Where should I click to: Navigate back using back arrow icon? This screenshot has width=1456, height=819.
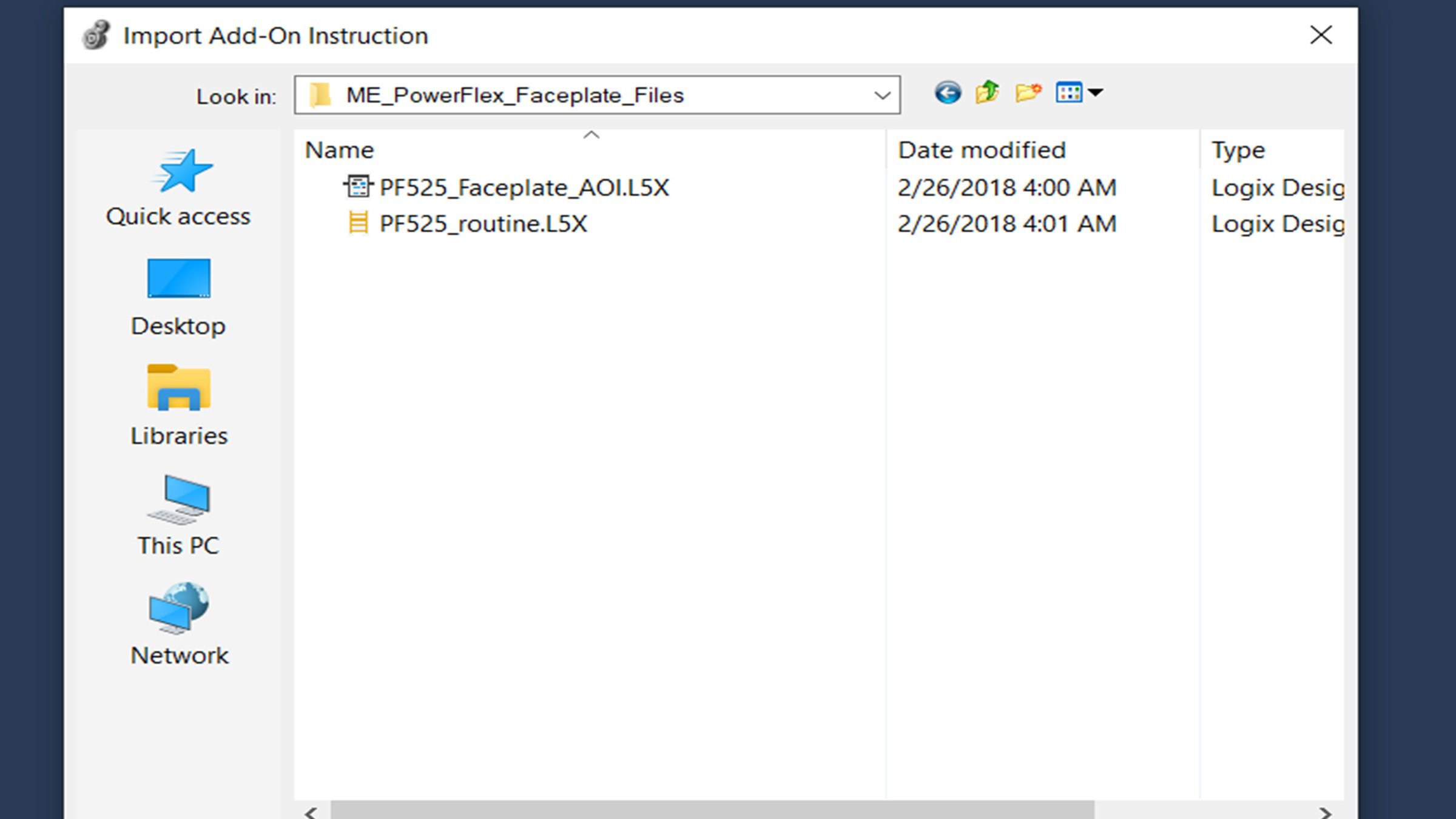947,93
